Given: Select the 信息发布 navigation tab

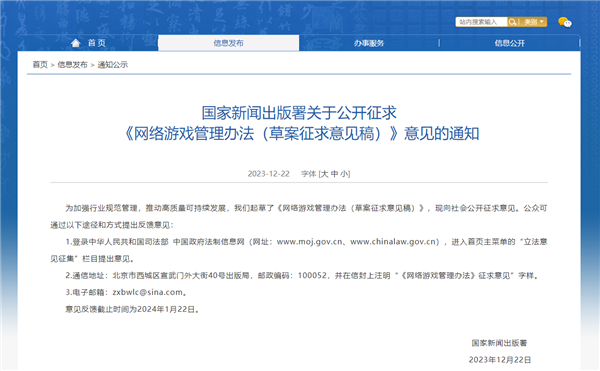Looking at the screenshot, I should pyautogui.click(x=228, y=43).
